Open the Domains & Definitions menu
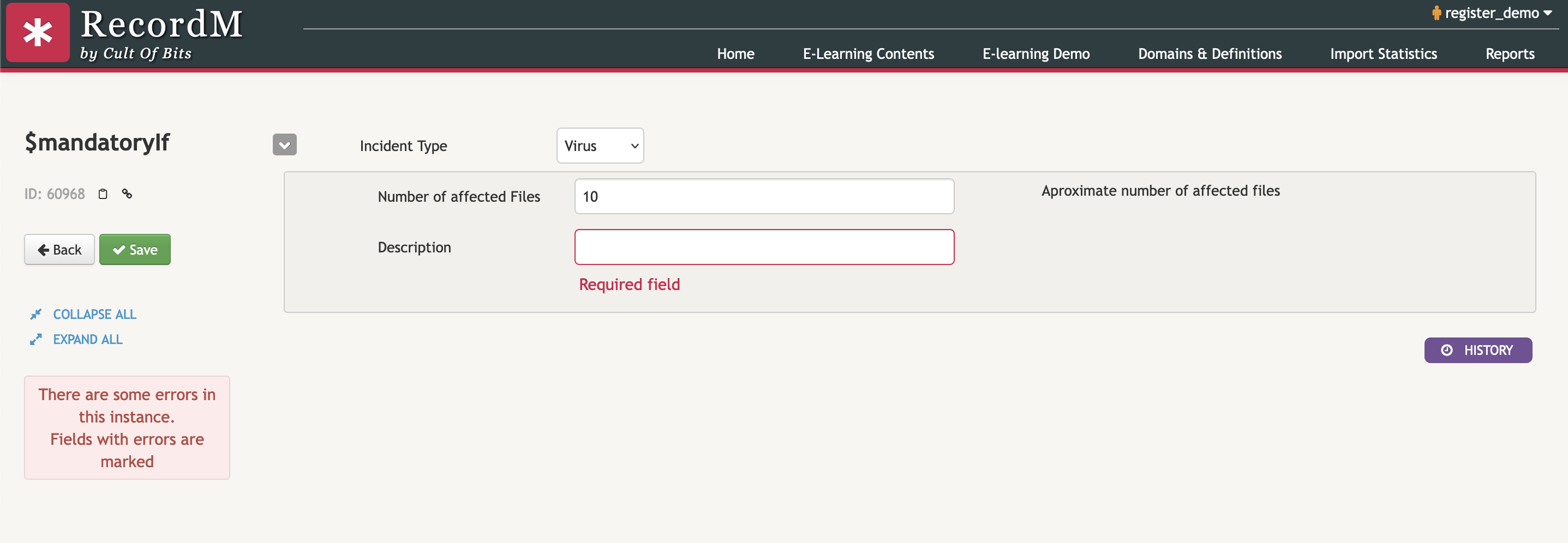 (x=1210, y=53)
